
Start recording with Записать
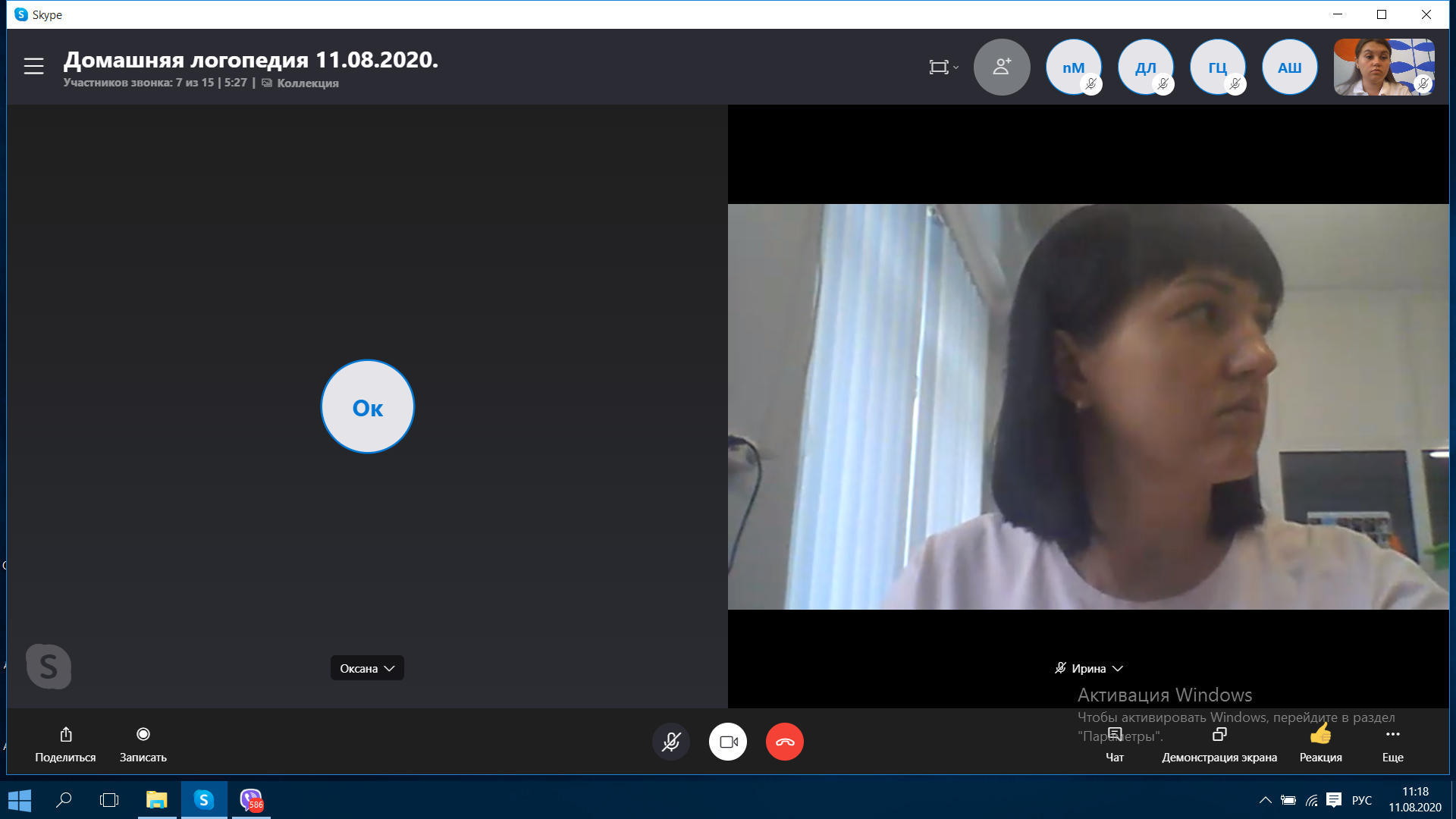pyautogui.click(x=143, y=744)
